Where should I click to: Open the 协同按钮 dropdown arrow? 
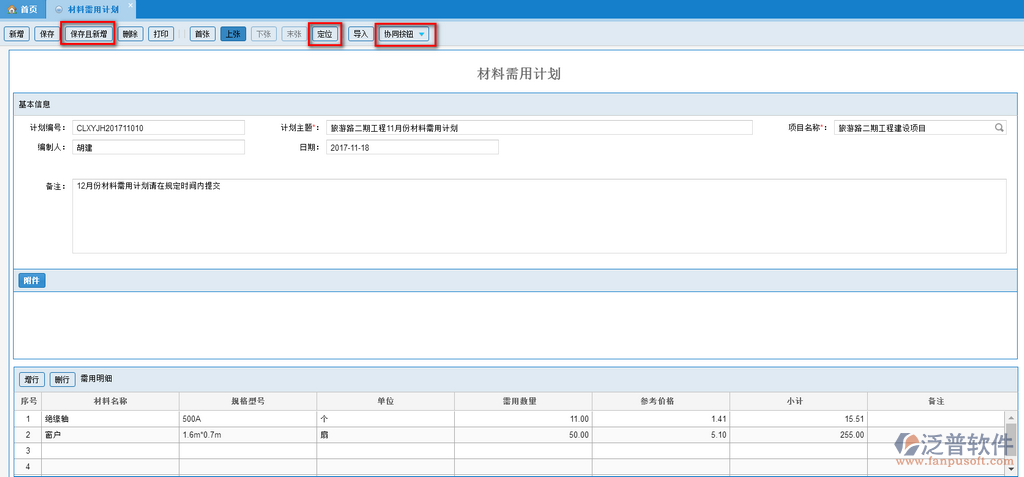tap(422, 34)
